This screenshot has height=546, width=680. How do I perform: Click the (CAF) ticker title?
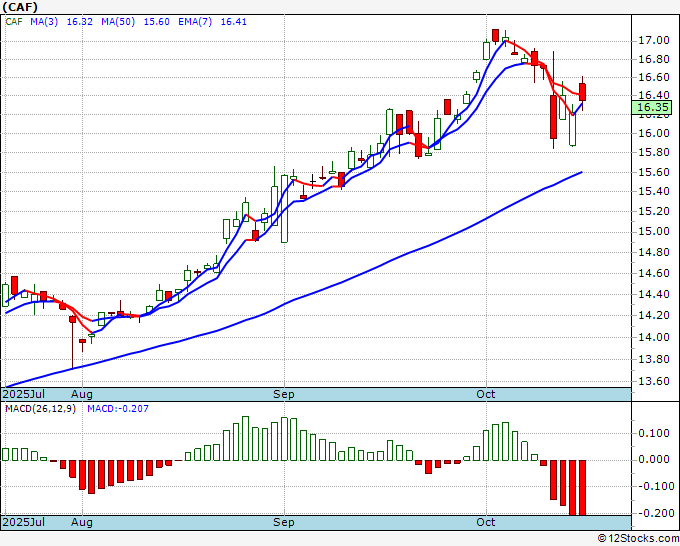[x=20, y=7]
